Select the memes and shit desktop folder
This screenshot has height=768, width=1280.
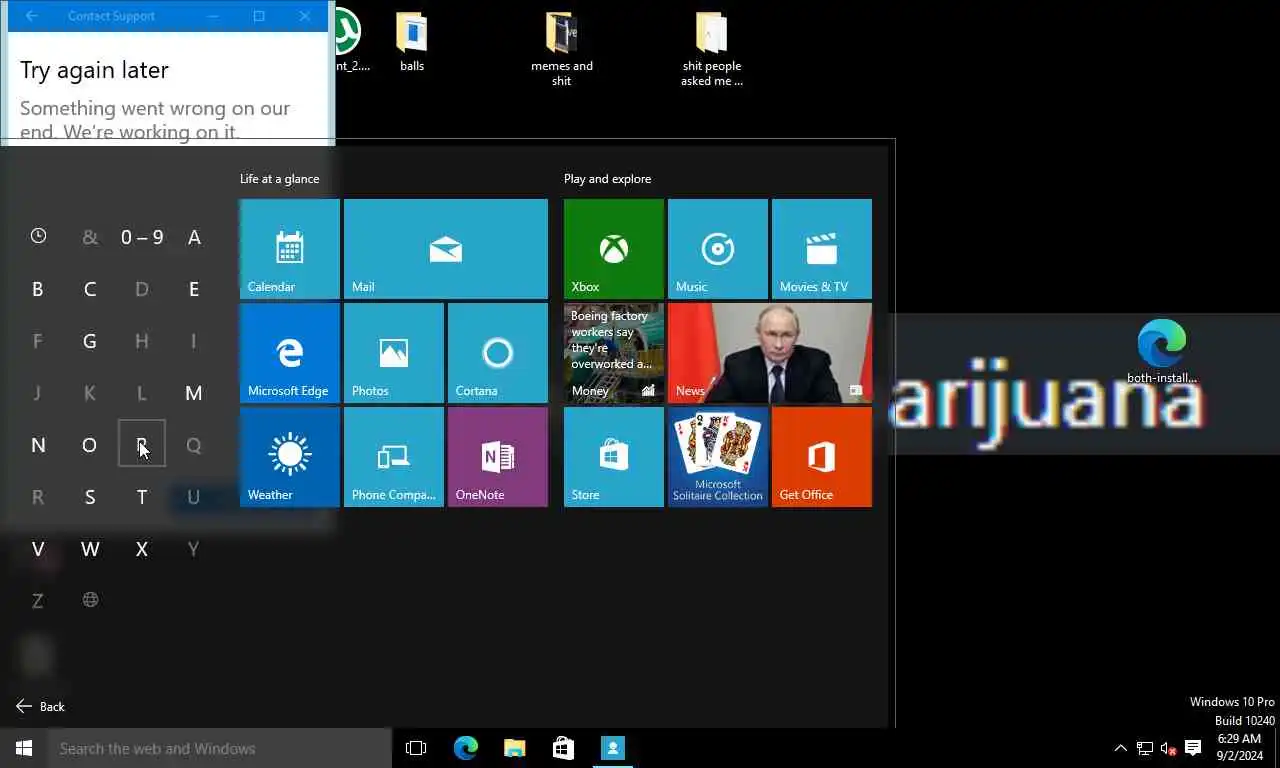point(562,49)
